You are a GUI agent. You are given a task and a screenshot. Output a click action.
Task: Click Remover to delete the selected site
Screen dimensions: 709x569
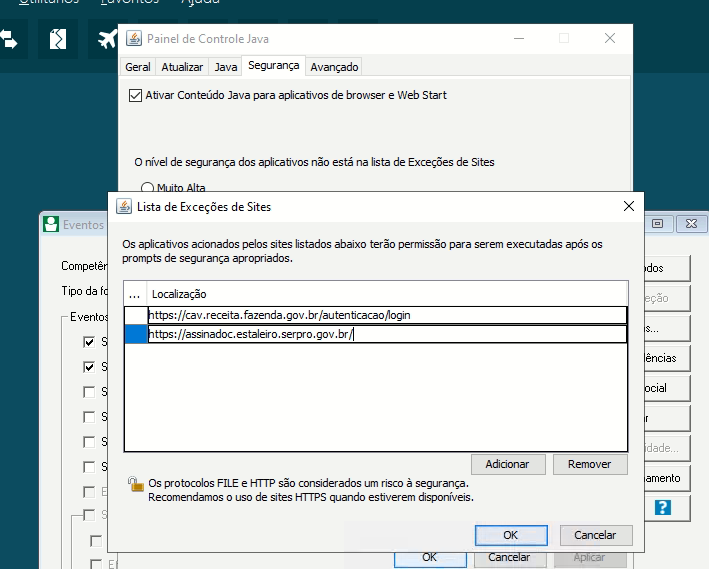(590, 464)
